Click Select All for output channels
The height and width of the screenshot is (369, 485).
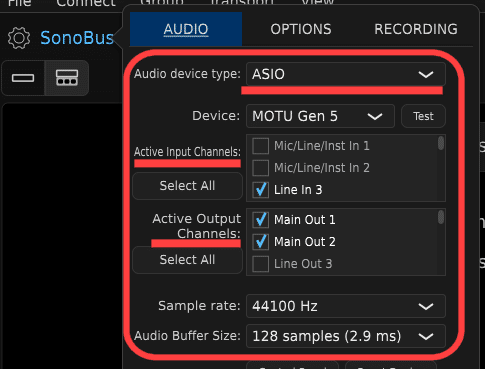(x=187, y=260)
